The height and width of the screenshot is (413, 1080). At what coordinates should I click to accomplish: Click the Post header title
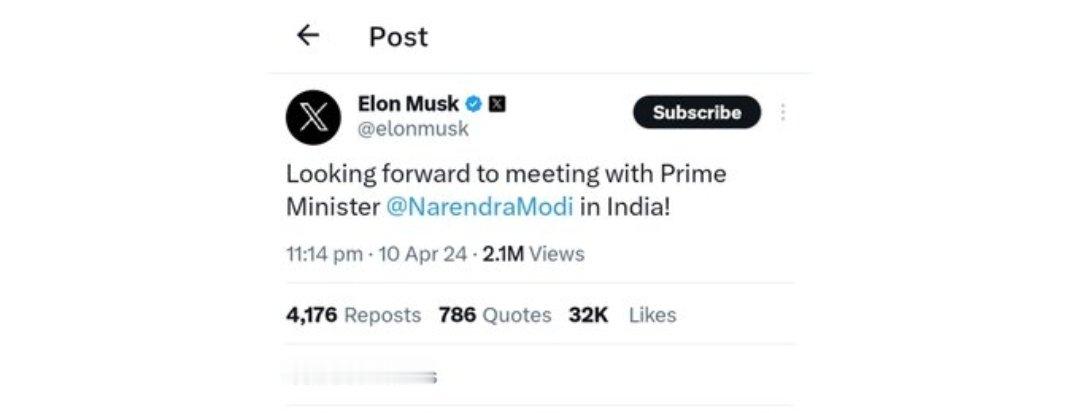point(398,36)
